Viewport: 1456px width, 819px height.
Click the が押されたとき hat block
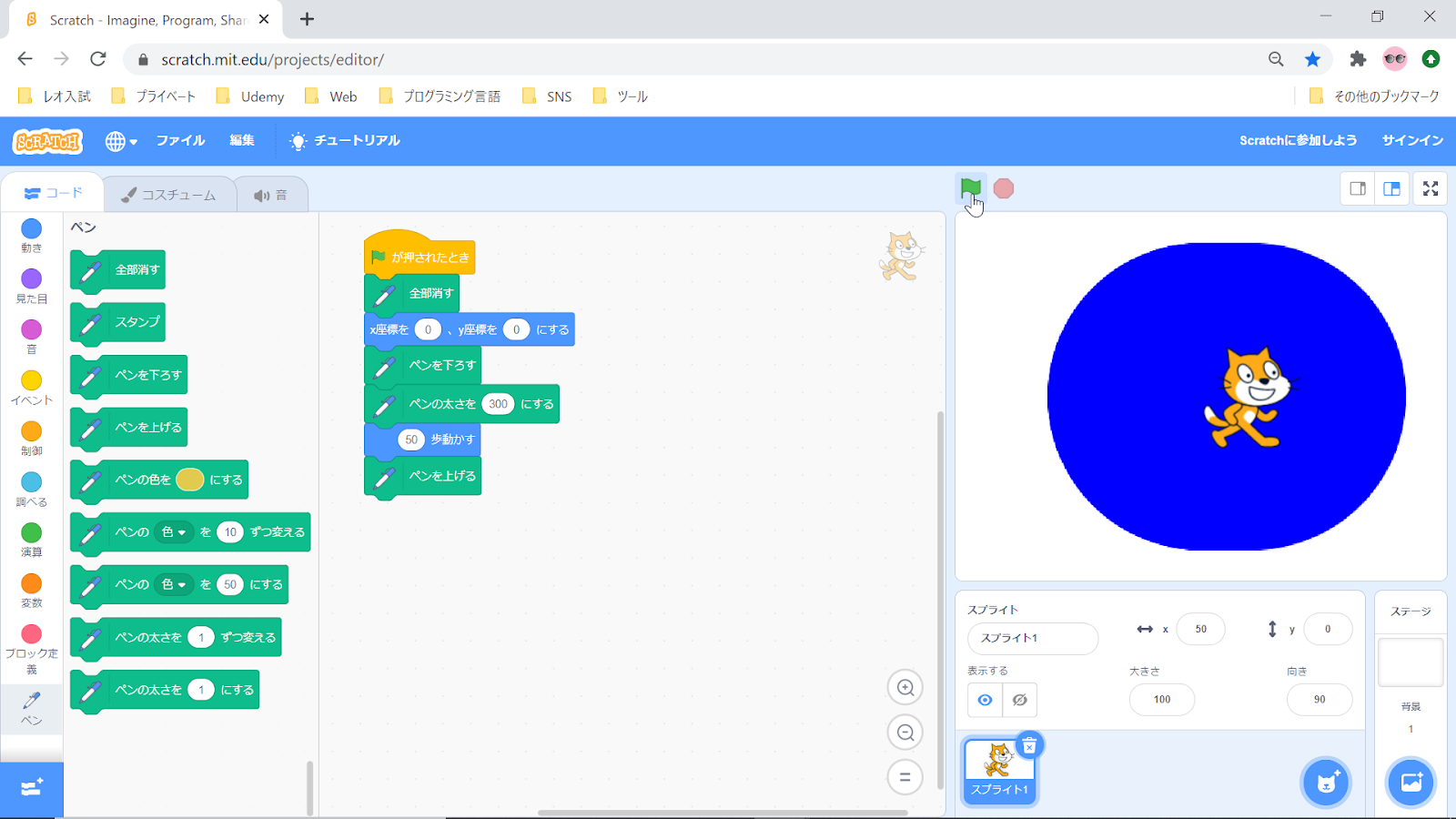420,255
